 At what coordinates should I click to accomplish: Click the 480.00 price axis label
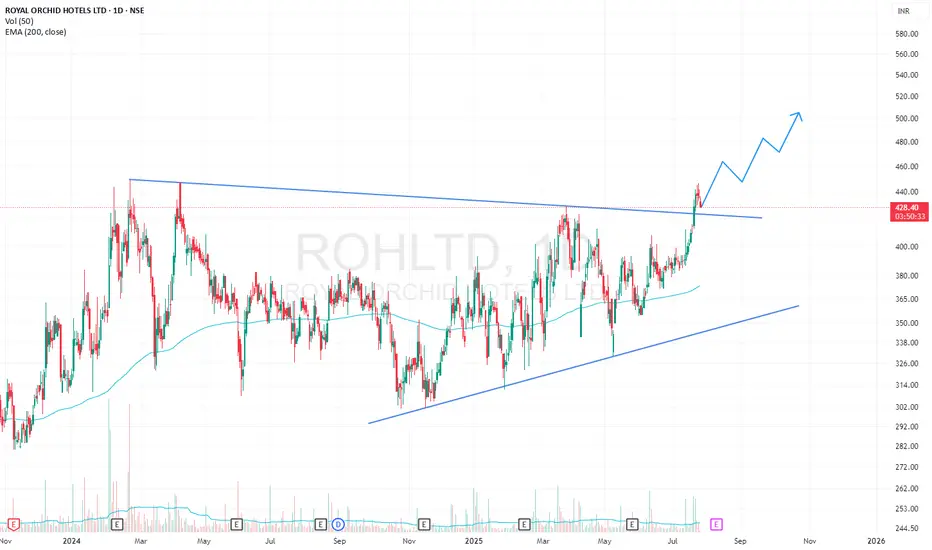tap(907, 142)
